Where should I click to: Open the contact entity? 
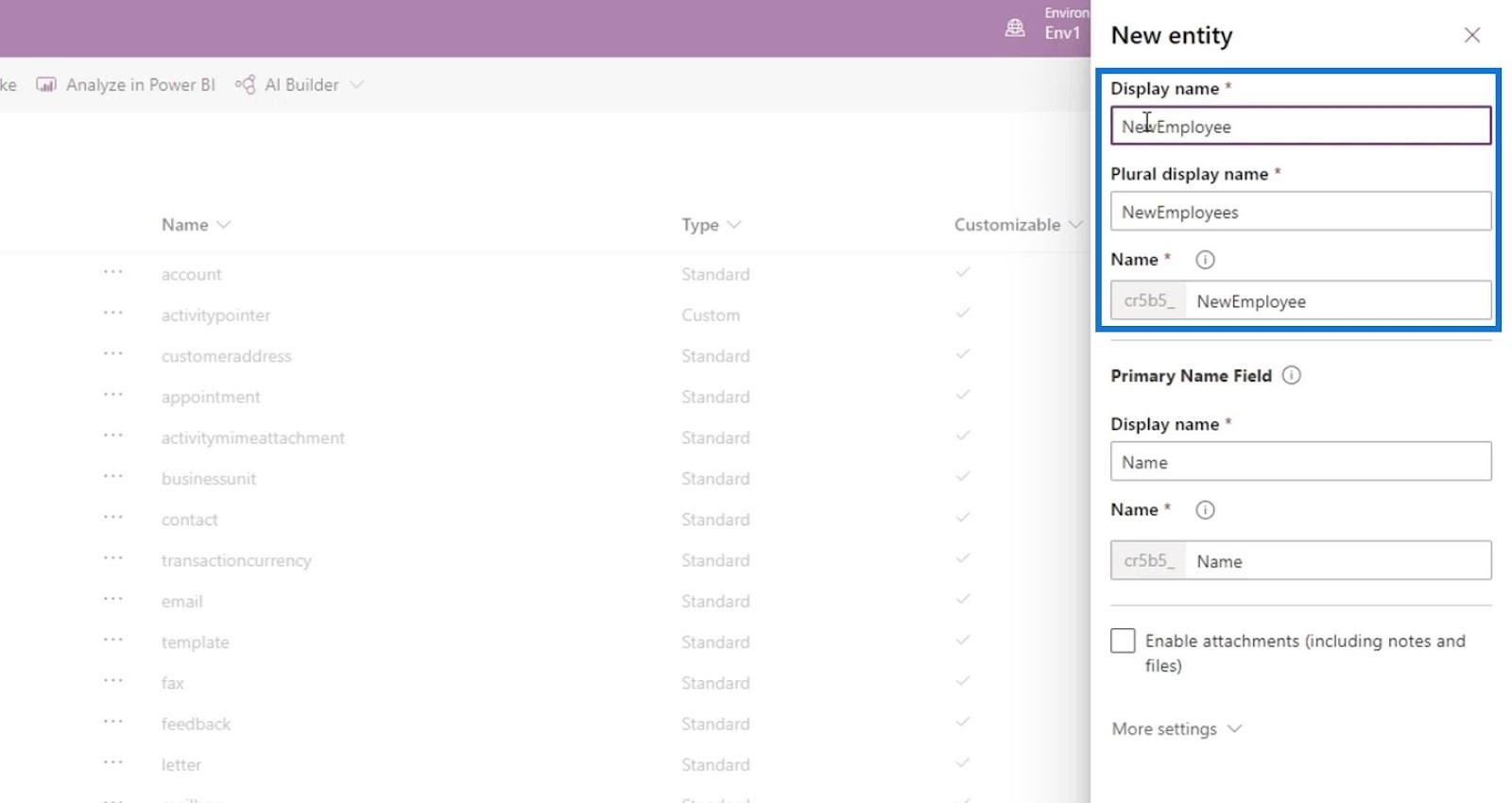[x=190, y=520]
